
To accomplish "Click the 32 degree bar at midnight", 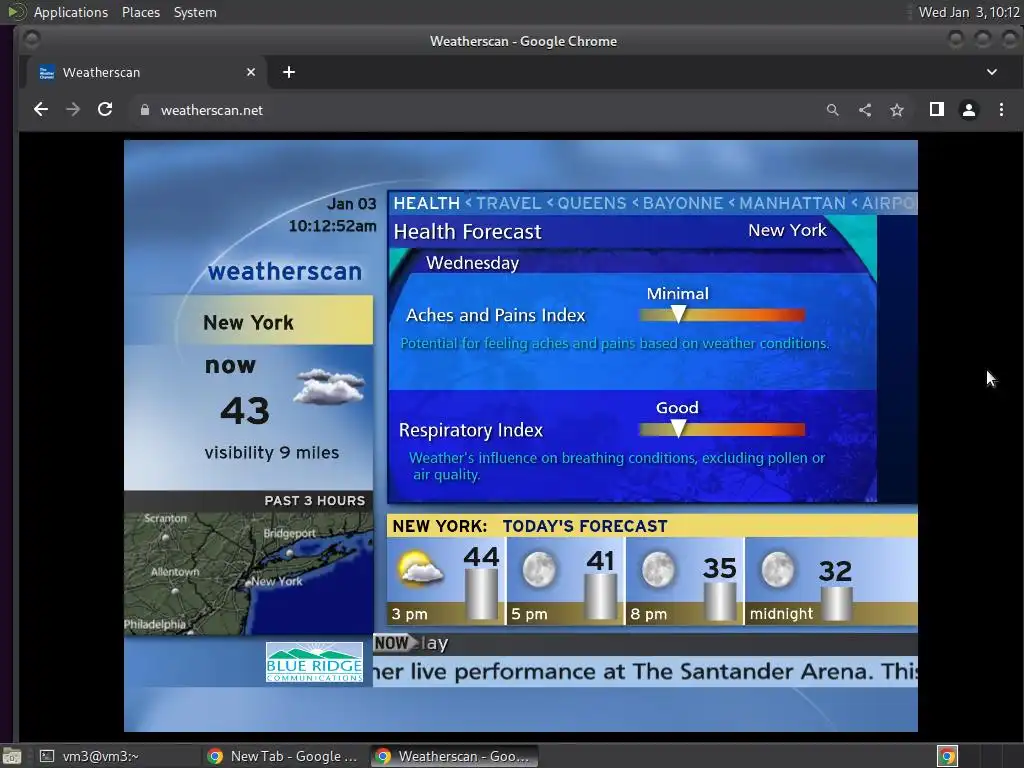I will 837,603.
